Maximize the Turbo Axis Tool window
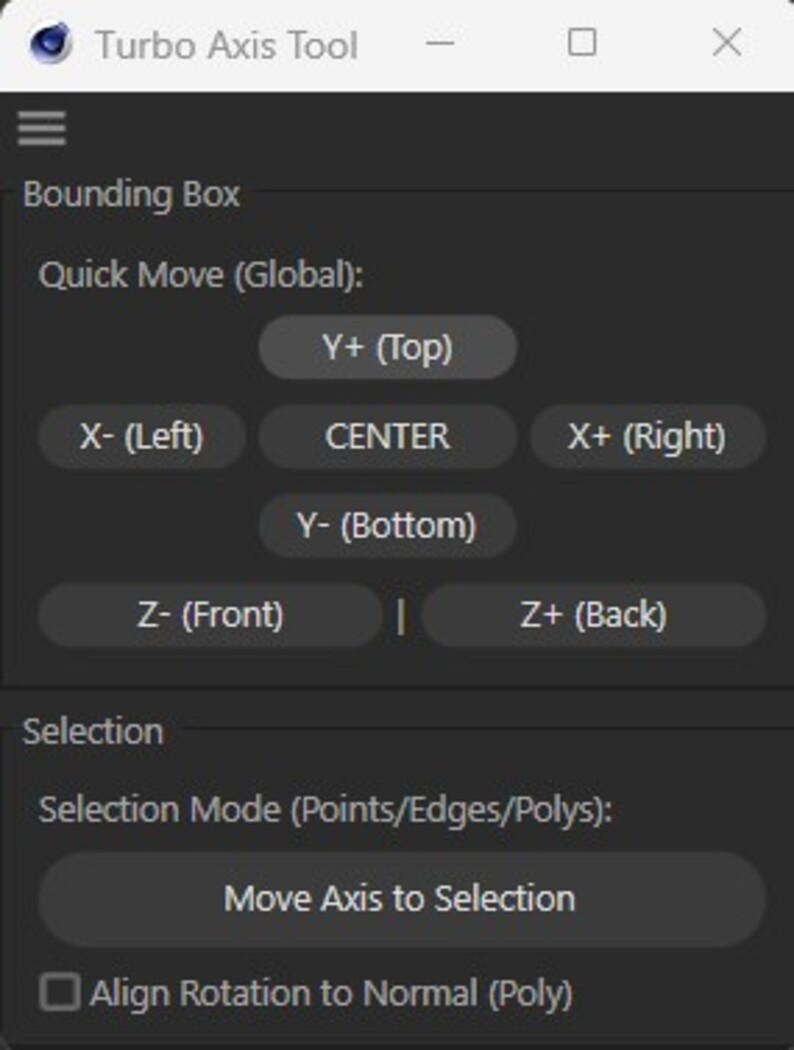794x1050 pixels. [582, 43]
